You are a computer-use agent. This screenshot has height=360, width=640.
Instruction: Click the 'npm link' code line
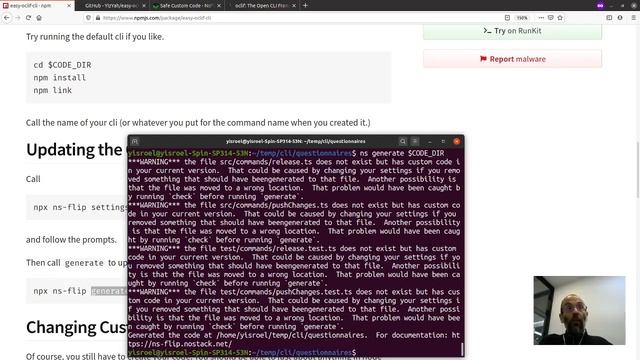click(53, 90)
